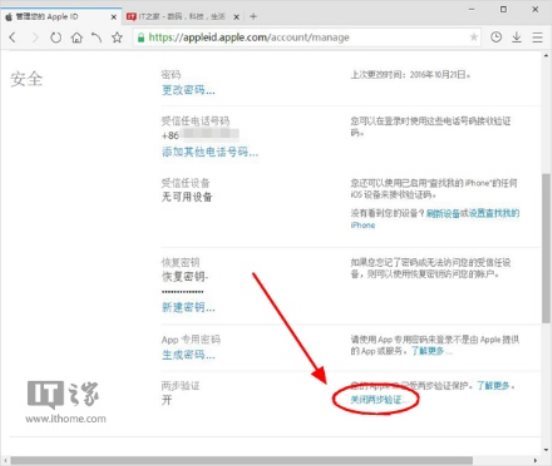Open the browser home page

[x=76, y=37]
